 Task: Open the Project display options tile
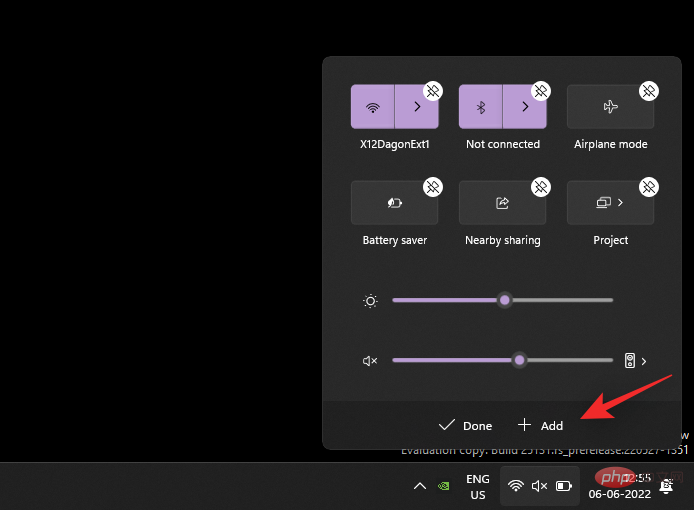click(x=610, y=203)
